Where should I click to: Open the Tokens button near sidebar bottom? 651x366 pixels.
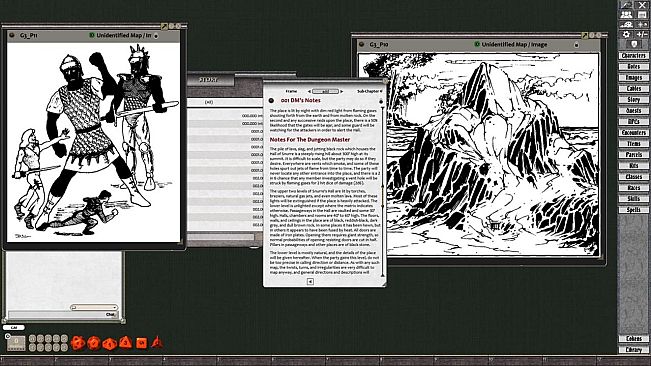634,339
